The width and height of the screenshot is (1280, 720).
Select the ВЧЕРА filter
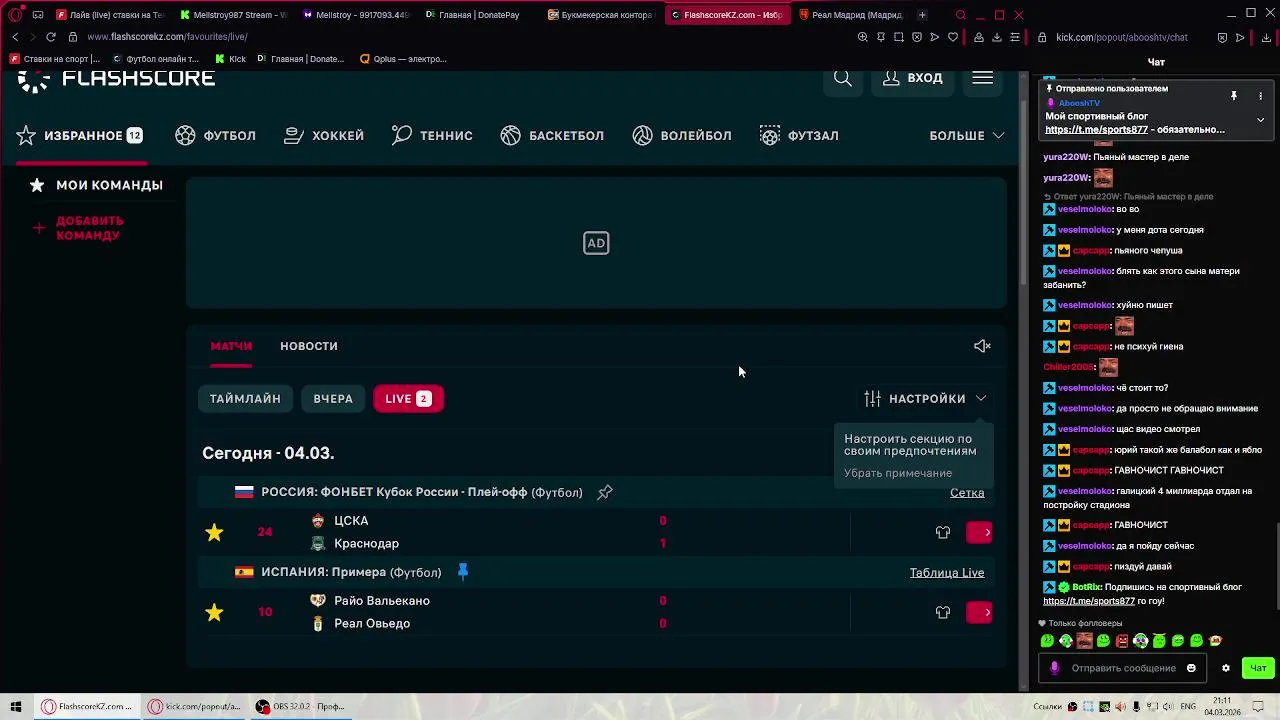click(x=333, y=398)
